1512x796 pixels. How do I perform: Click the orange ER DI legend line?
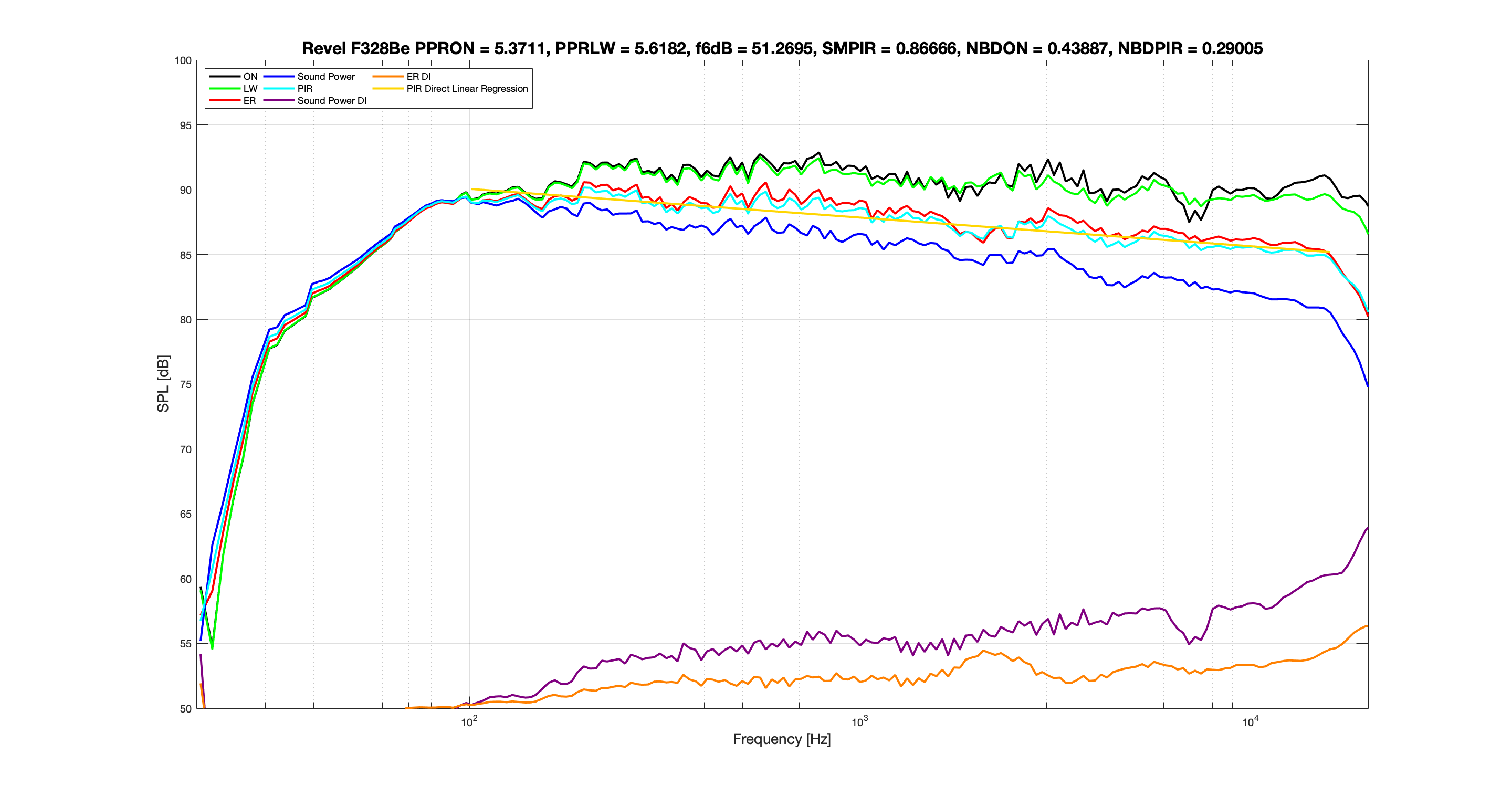point(388,76)
